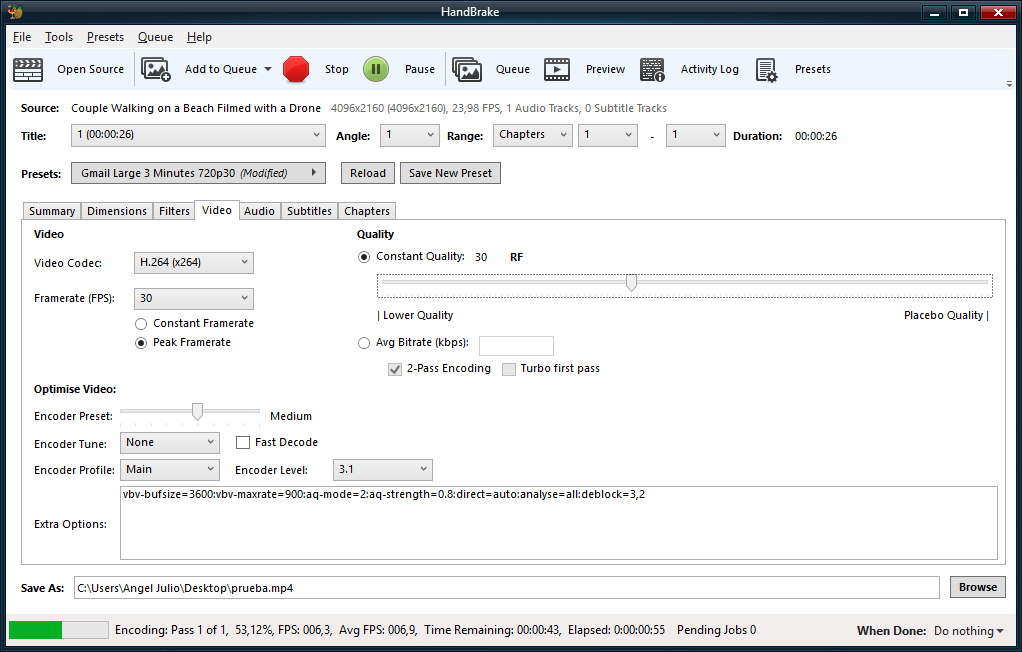Switch to the Audio tab

[x=259, y=211]
